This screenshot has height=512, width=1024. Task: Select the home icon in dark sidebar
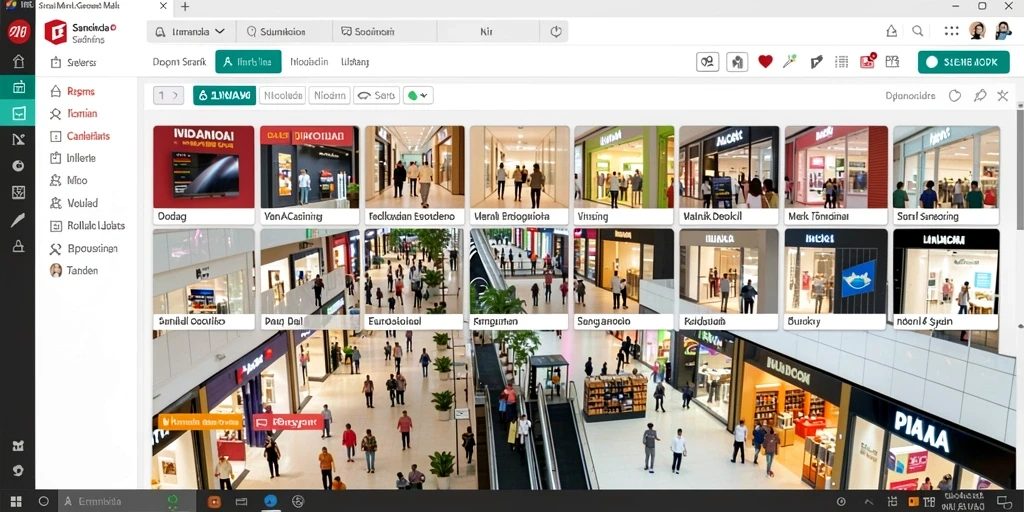click(18, 62)
